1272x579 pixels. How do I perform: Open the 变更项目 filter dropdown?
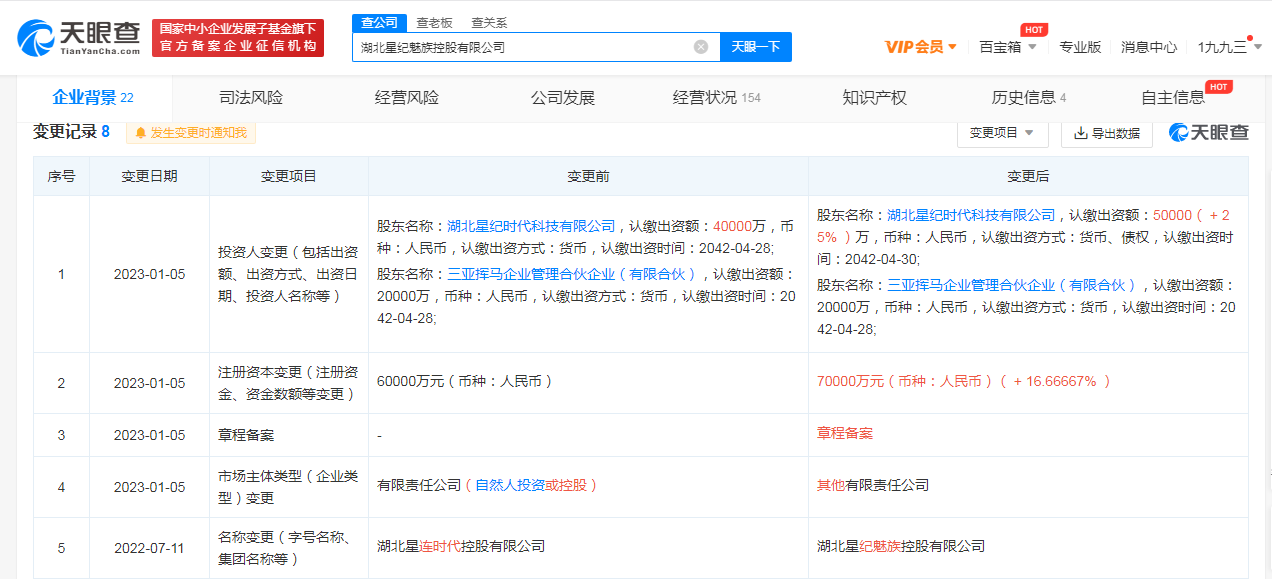pyautogui.click(x=1003, y=133)
